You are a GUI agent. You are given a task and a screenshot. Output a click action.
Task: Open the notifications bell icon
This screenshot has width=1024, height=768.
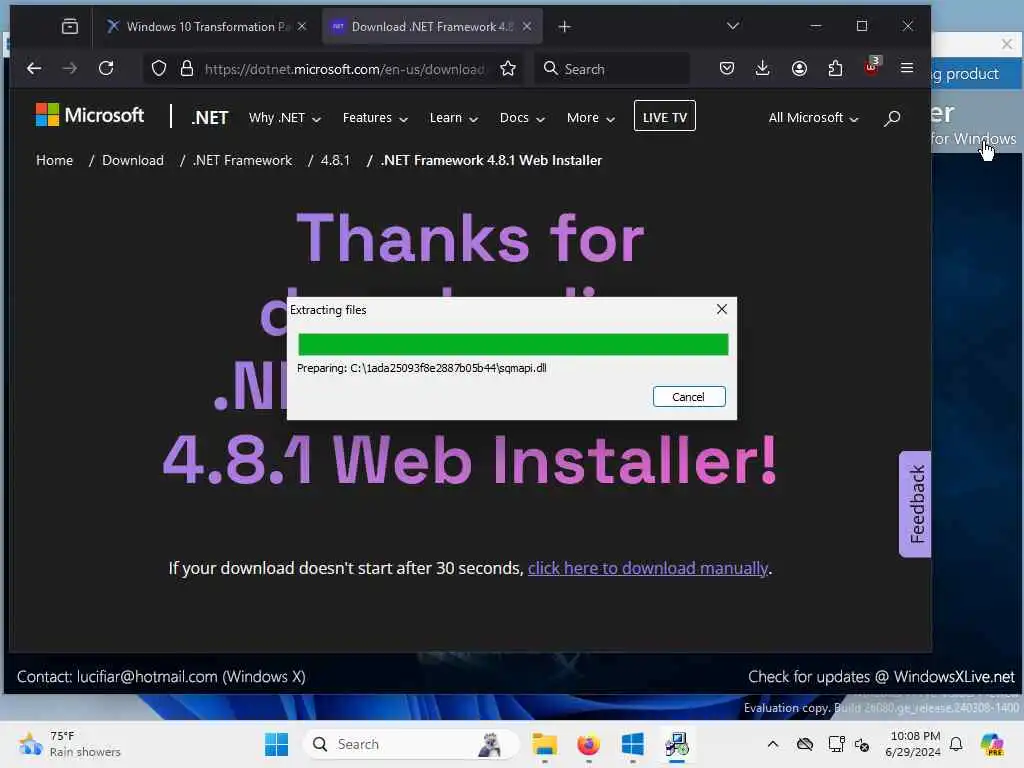[956, 744]
